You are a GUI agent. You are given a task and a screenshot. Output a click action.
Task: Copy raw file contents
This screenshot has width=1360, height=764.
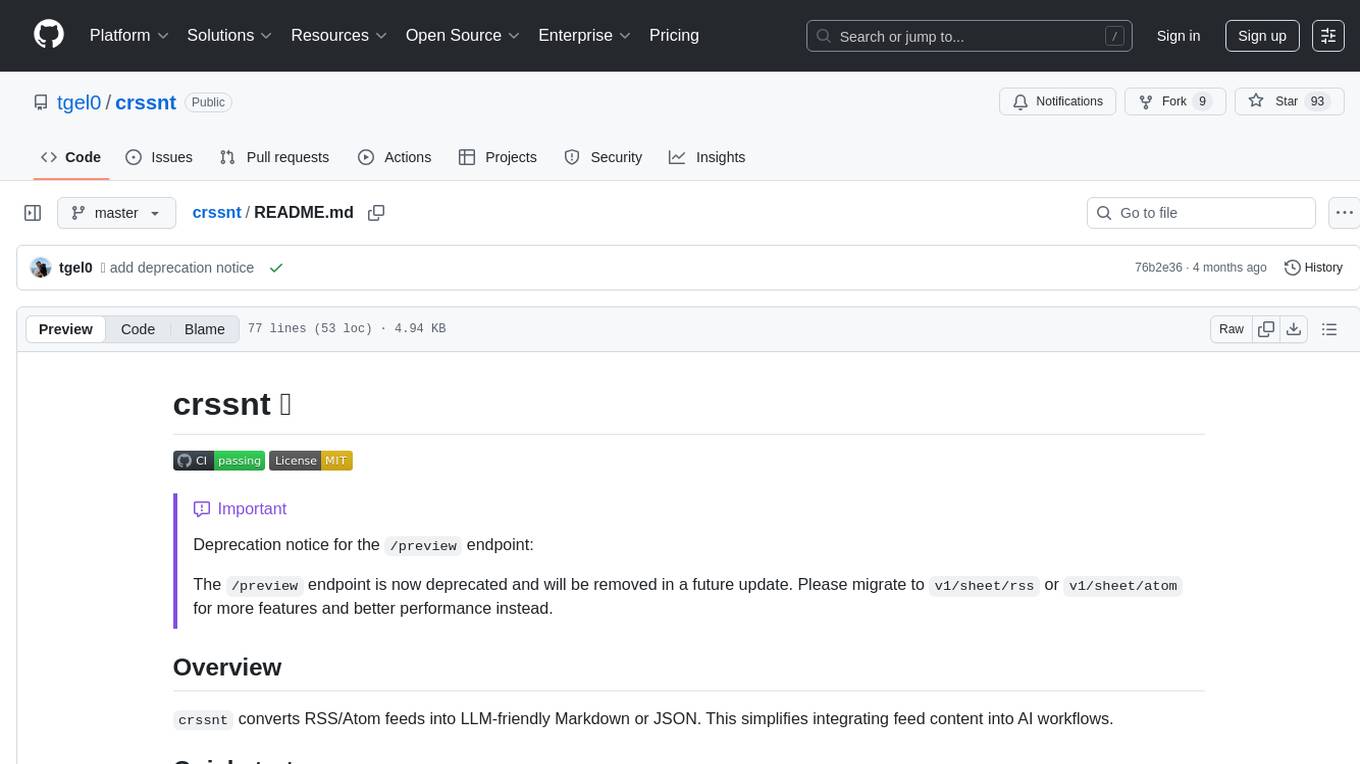1266,329
